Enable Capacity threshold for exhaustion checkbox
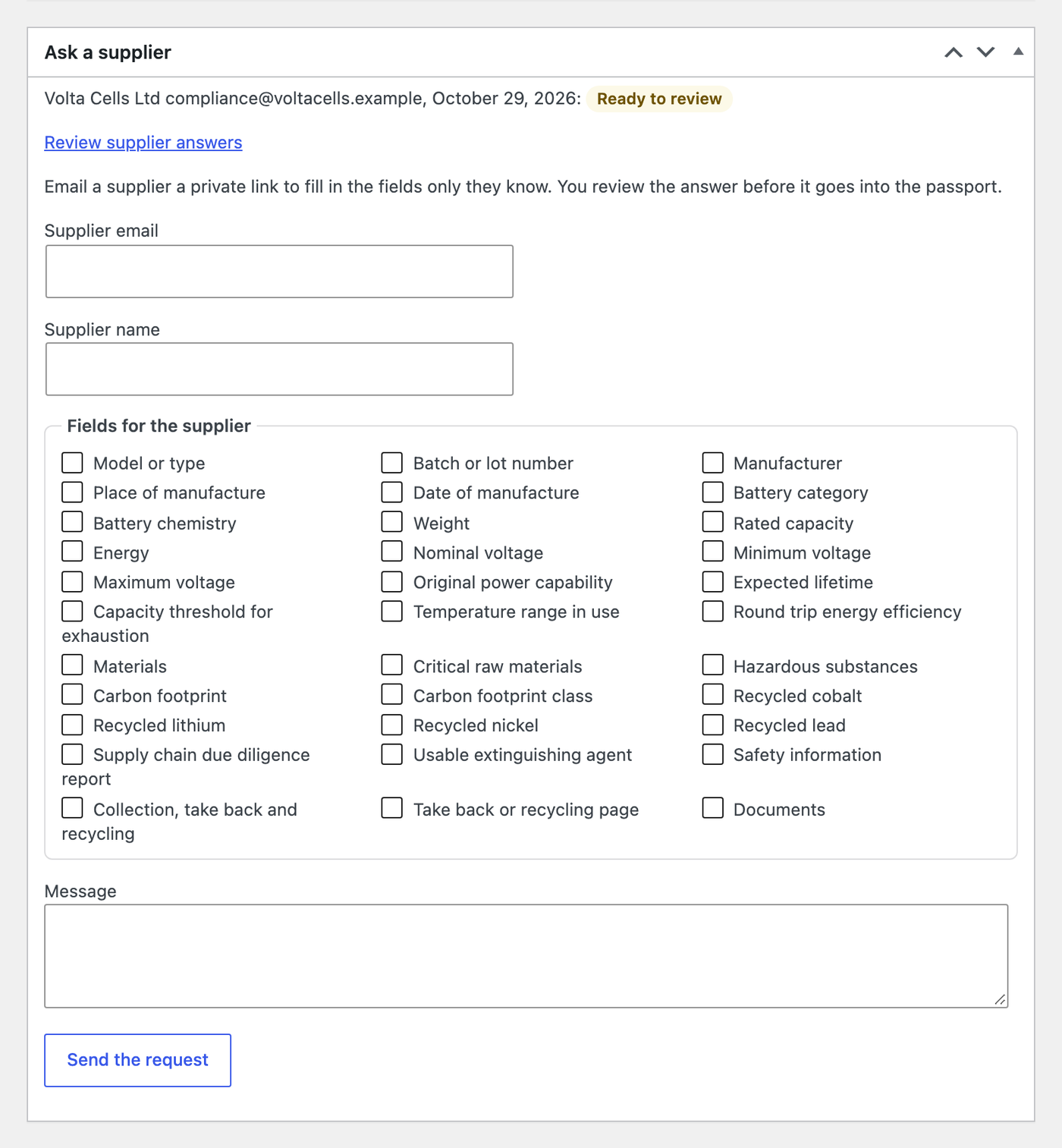1062x1148 pixels. coord(72,612)
